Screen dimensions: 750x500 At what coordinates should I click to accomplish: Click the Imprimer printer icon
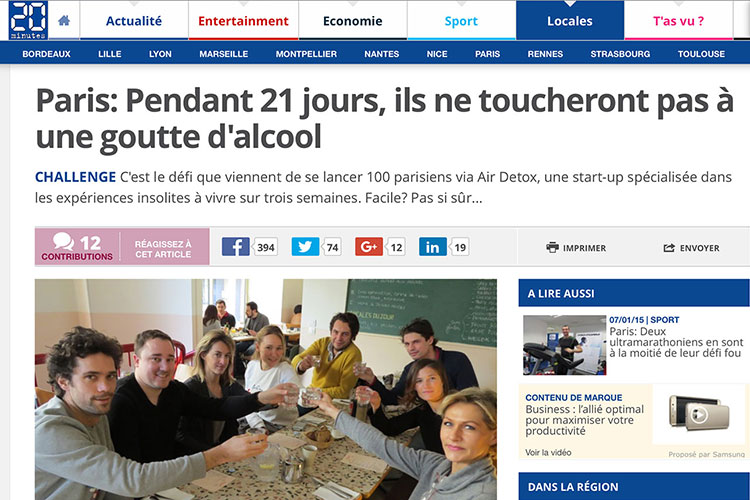552,247
